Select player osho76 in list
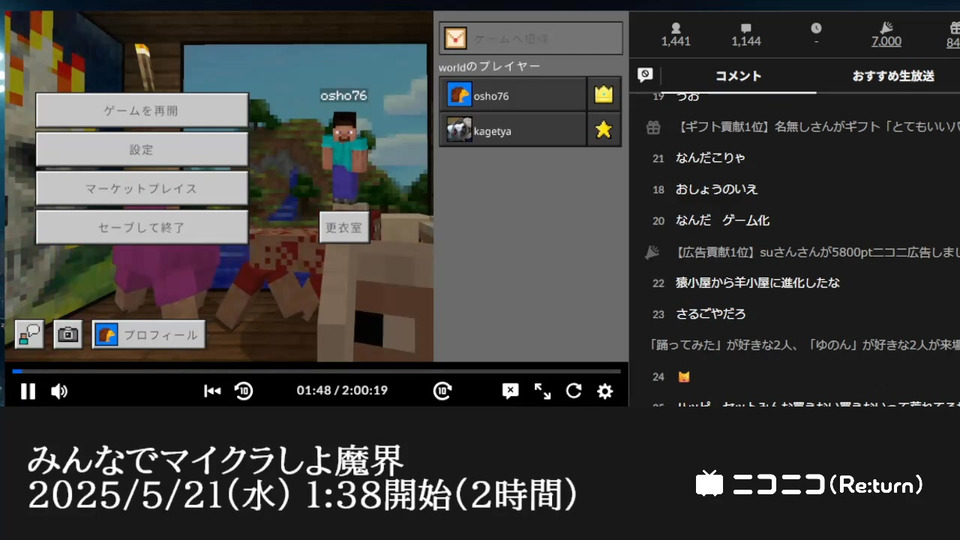The image size is (960, 540). 513,95
